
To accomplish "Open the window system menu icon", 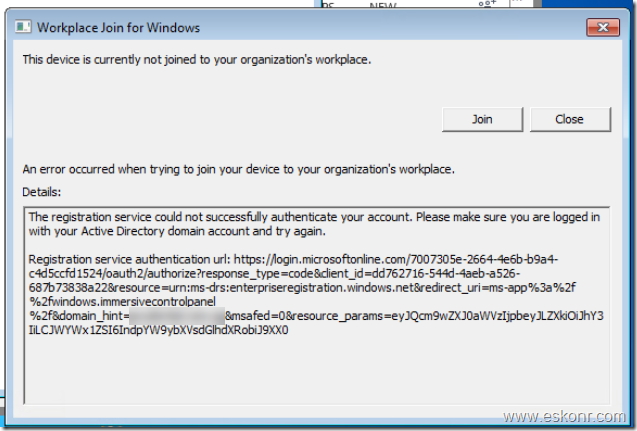I will pos(23,27).
